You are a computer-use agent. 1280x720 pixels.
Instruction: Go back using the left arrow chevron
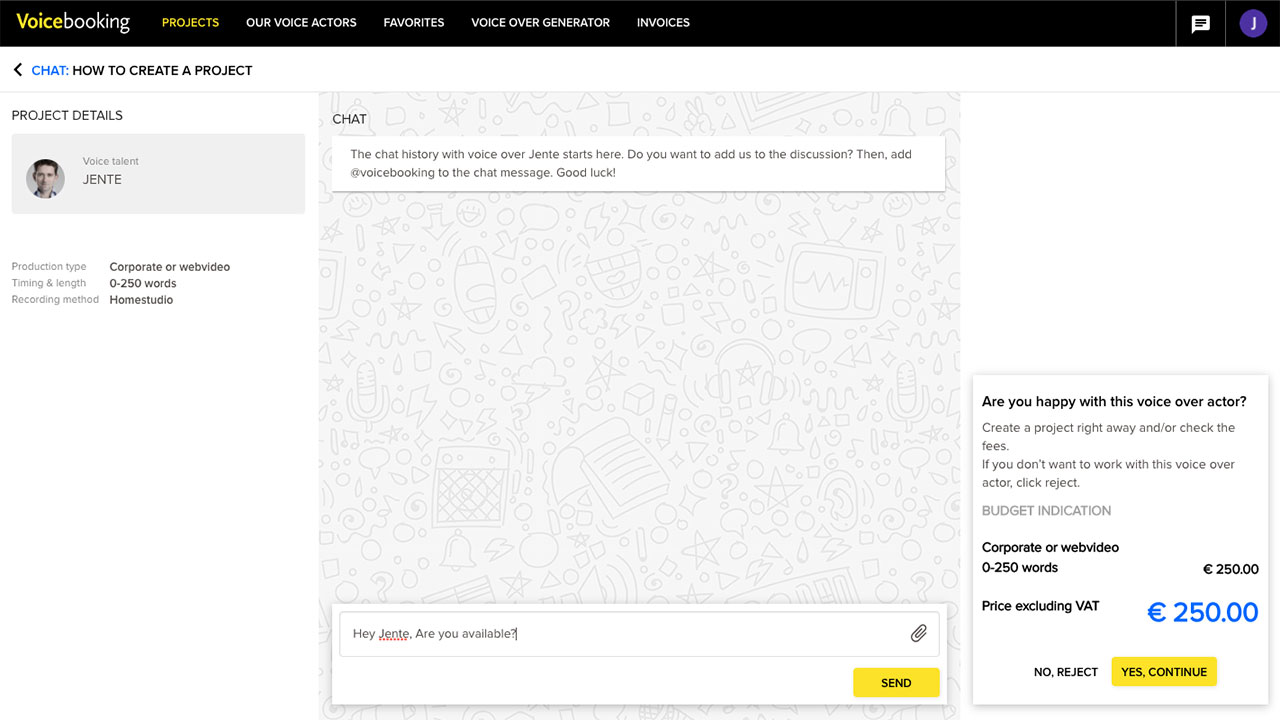pos(16,69)
